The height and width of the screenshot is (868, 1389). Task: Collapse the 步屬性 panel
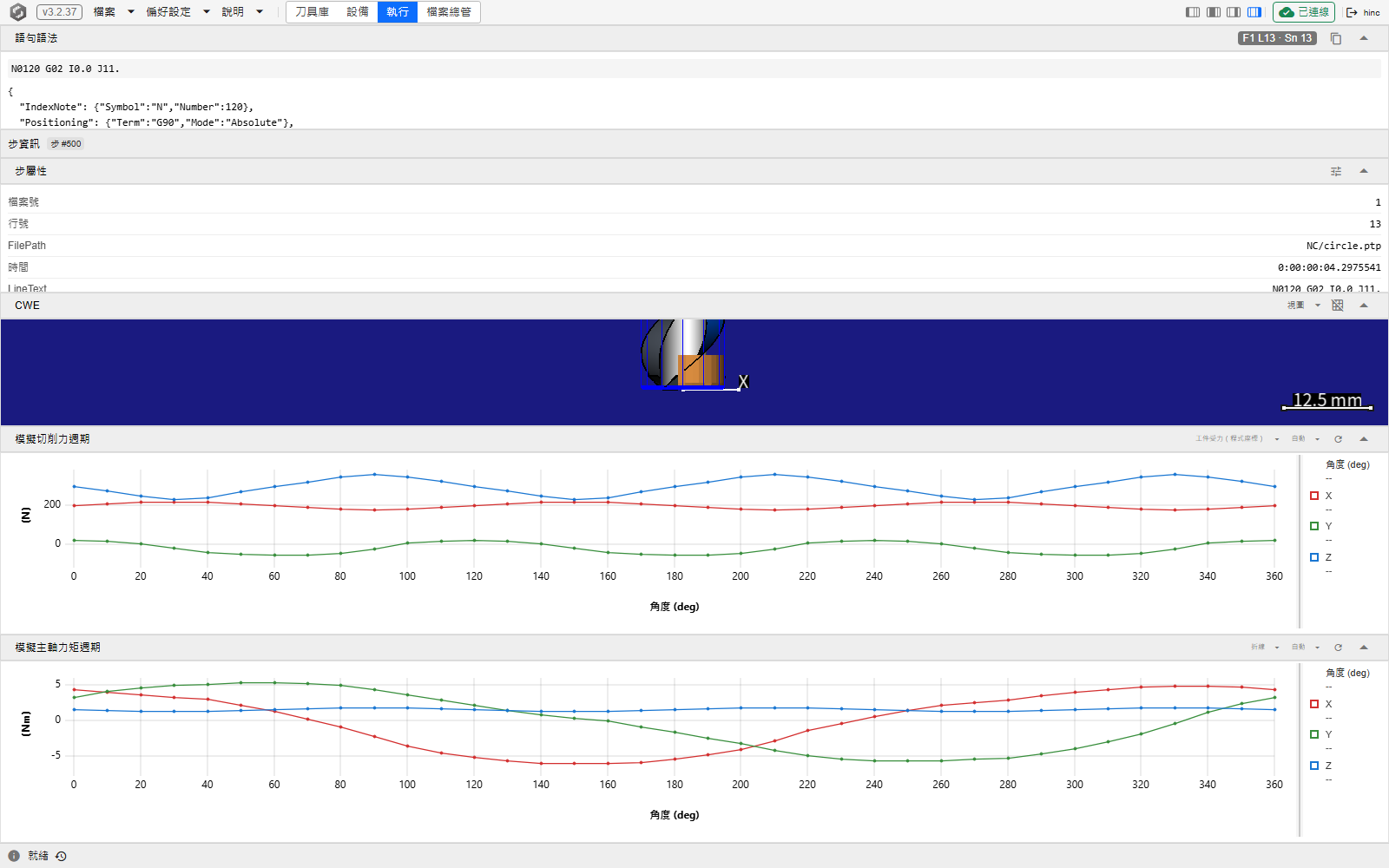click(1364, 172)
